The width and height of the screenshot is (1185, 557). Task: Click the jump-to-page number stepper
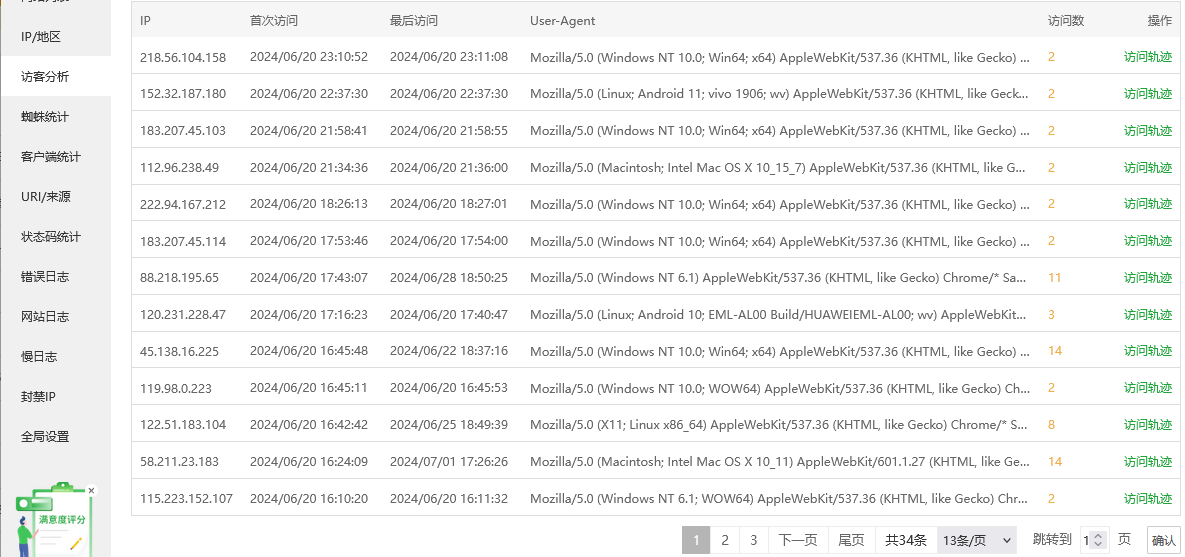click(1094, 540)
